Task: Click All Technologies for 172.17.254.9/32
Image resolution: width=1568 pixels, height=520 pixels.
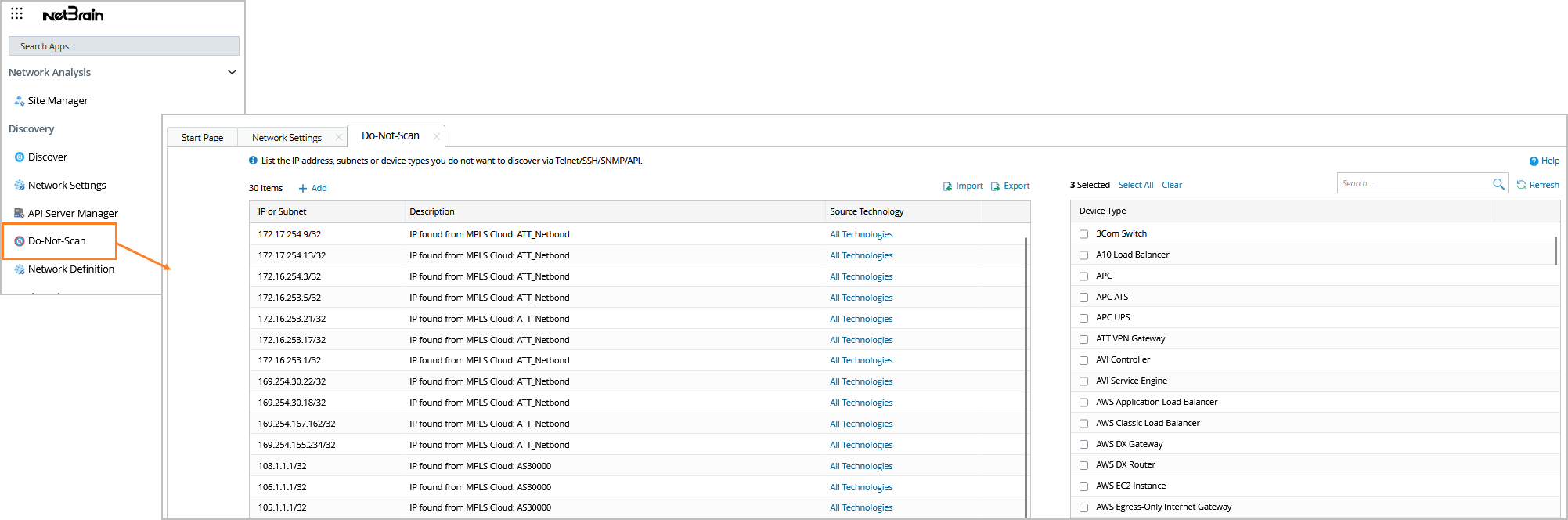Action: [861, 235]
